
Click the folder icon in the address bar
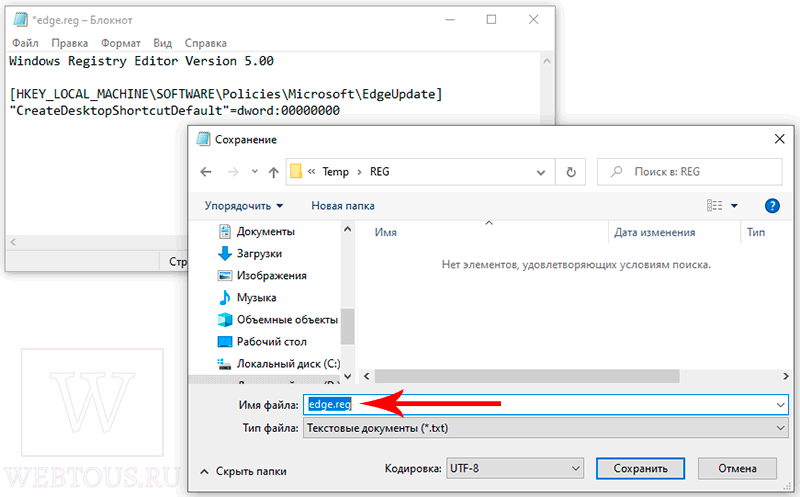coord(296,171)
